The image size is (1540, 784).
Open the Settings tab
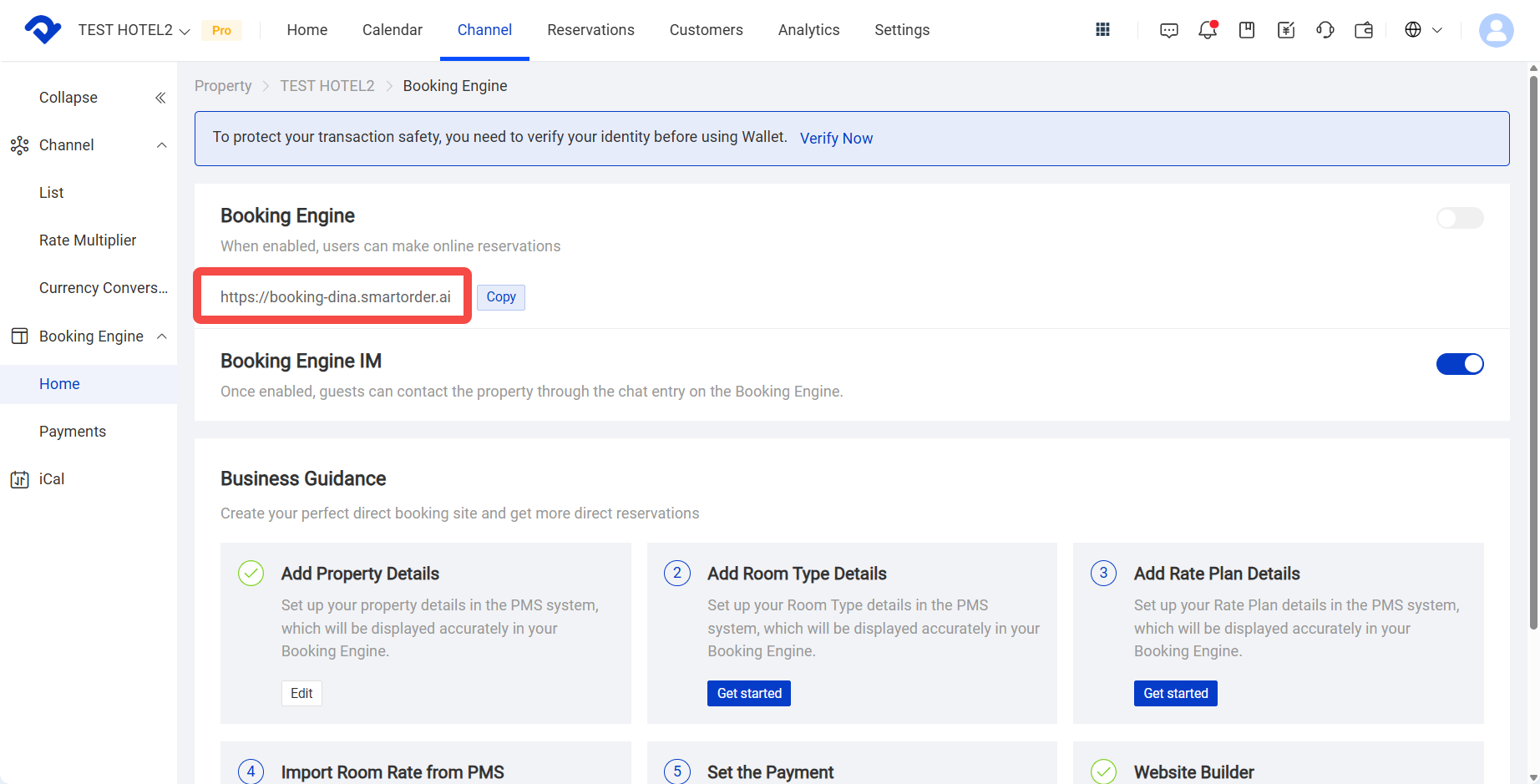point(902,30)
